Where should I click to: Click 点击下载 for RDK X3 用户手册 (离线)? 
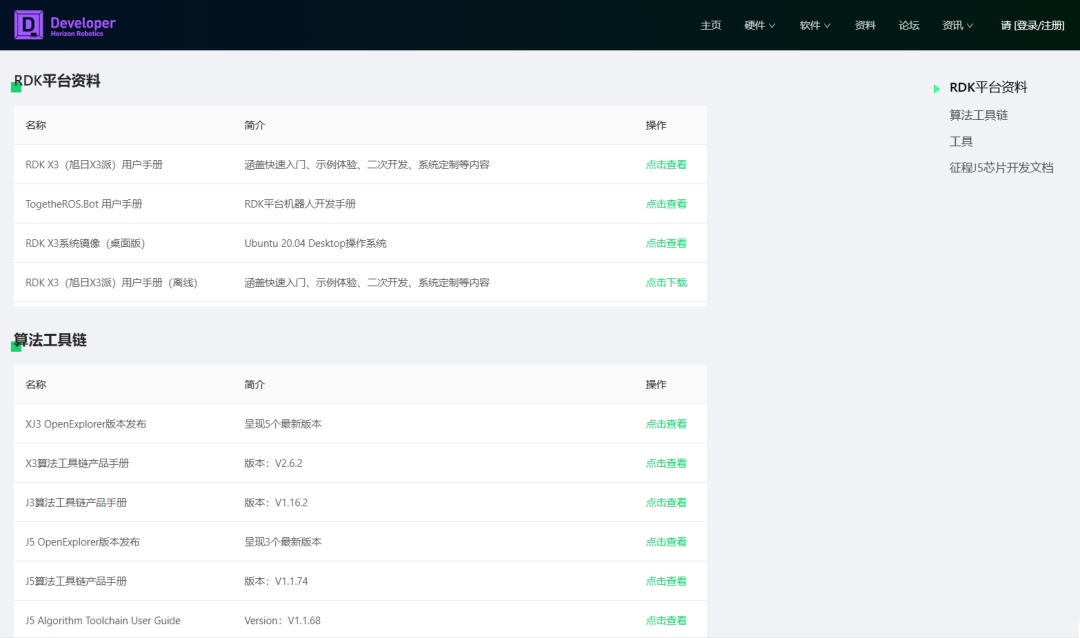[666, 282]
